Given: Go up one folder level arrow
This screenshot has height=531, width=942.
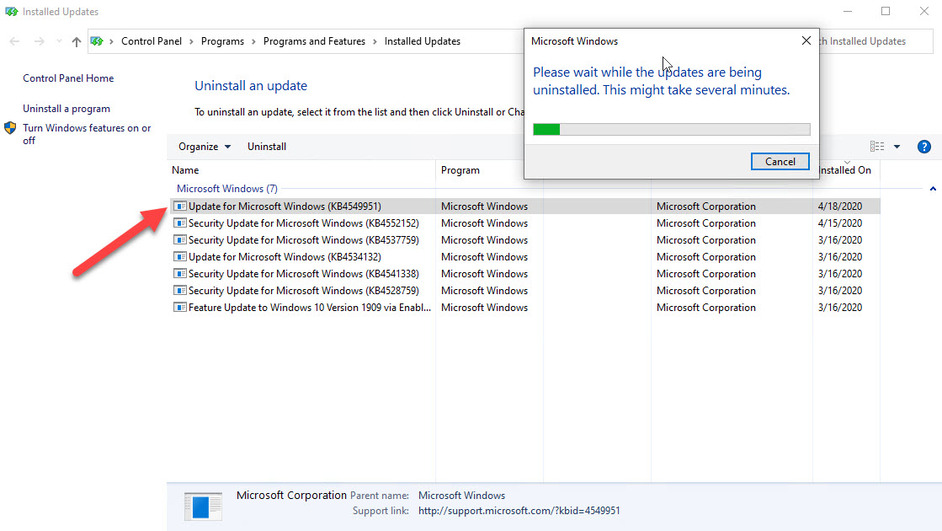Looking at the screenshot, I should 76,41.
